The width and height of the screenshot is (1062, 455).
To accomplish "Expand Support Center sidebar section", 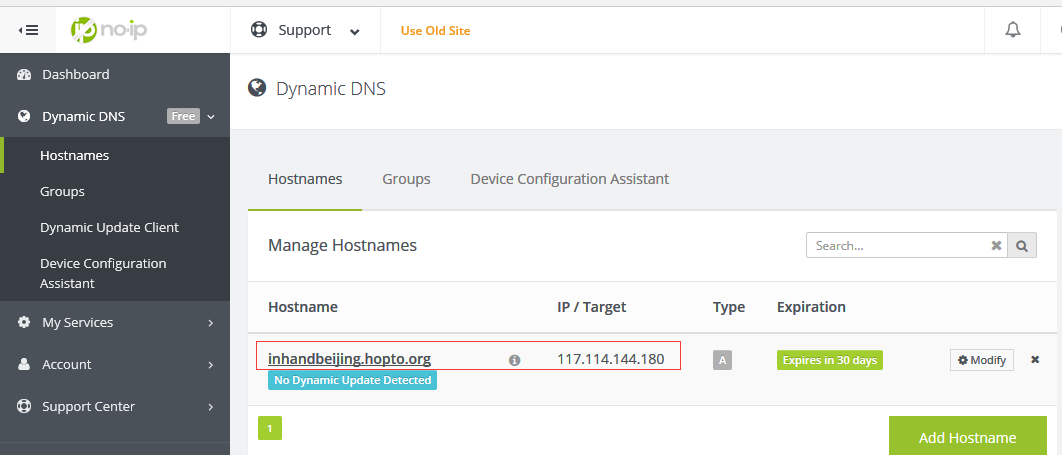I will [115, 406].
